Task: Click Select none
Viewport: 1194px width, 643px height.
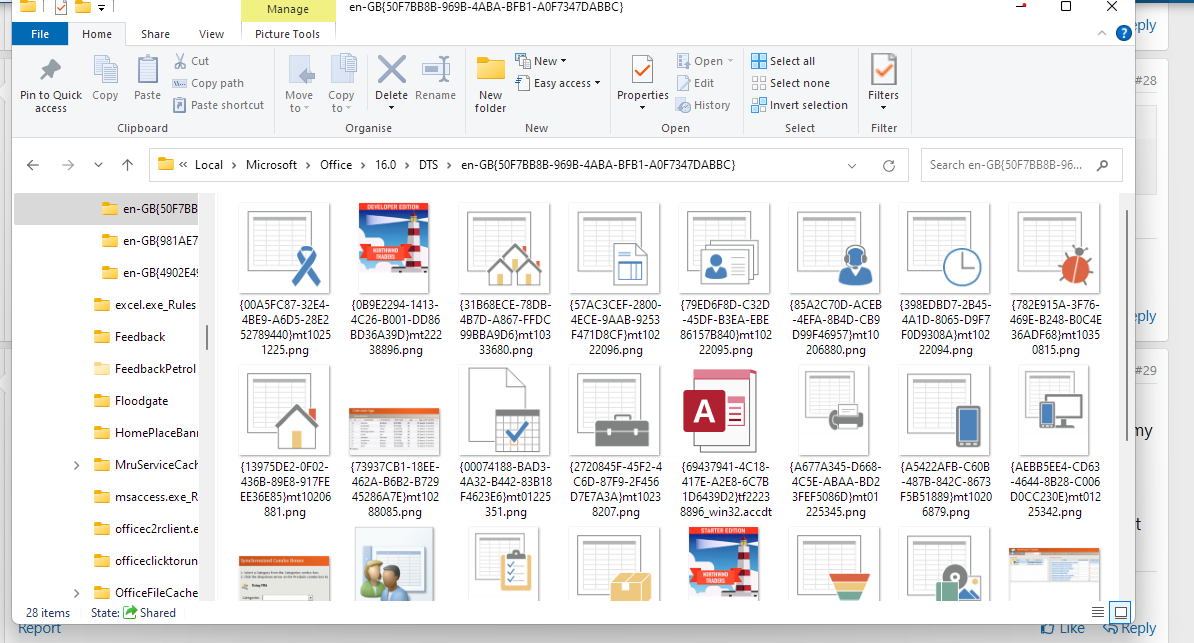Action: pyautogui.click(x=790, y=83)
